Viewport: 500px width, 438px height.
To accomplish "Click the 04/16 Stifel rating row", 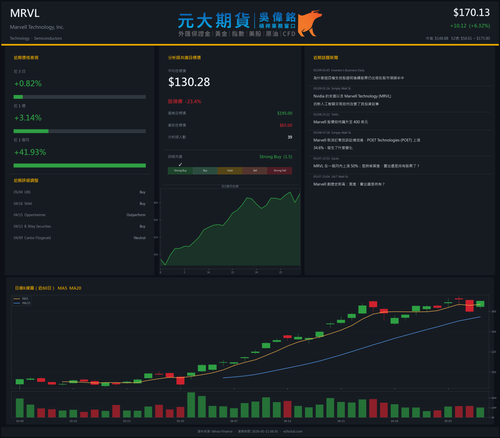I will point(79,203).
